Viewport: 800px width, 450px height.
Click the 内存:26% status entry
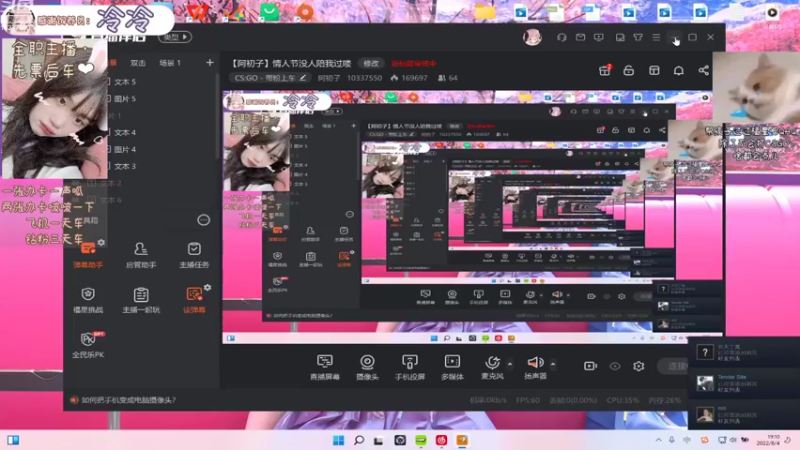coord(664,400)
